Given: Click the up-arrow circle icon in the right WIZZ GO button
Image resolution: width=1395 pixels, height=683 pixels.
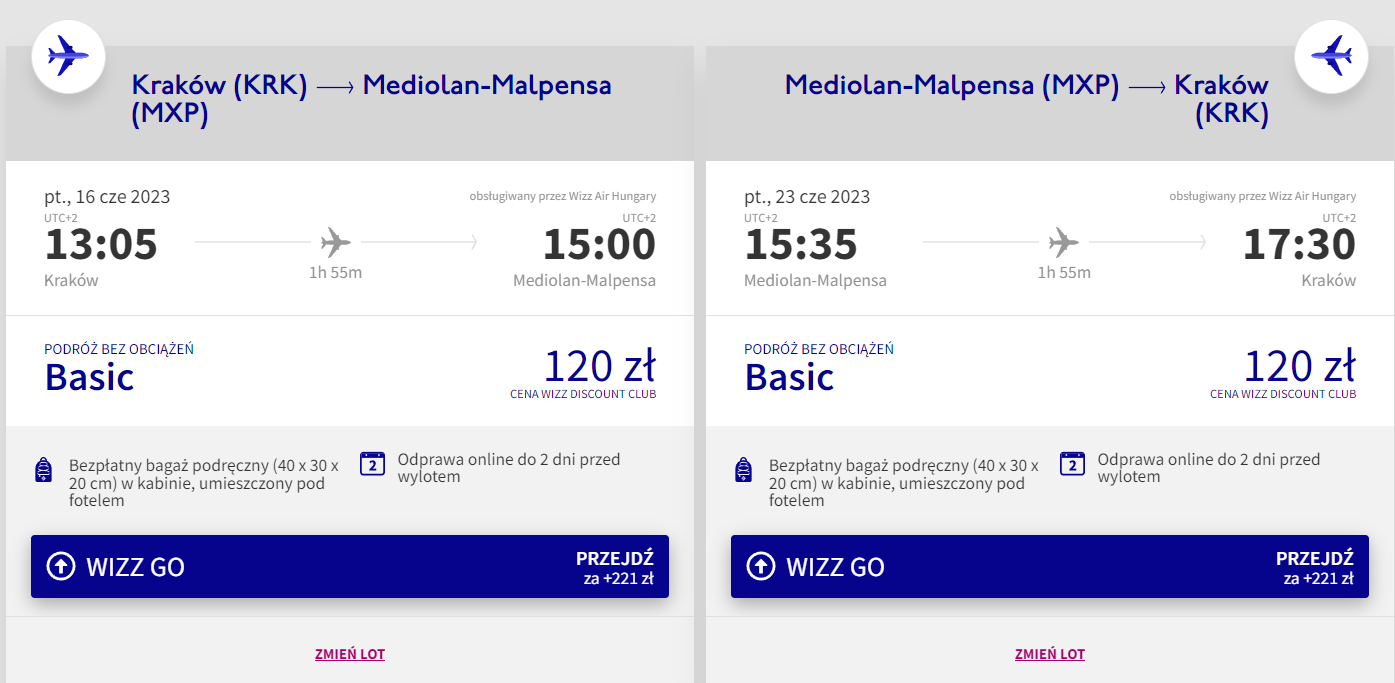Looking at the screenshot, I should [761, 567].
